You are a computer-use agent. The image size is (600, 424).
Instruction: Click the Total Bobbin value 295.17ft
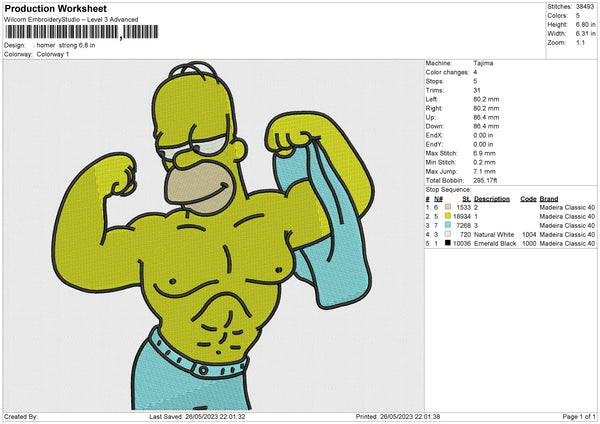(485, 181)
